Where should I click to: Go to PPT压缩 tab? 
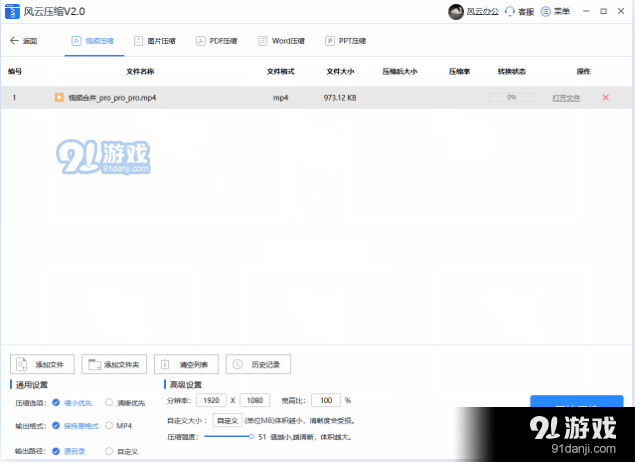click(x=344, y=41)
